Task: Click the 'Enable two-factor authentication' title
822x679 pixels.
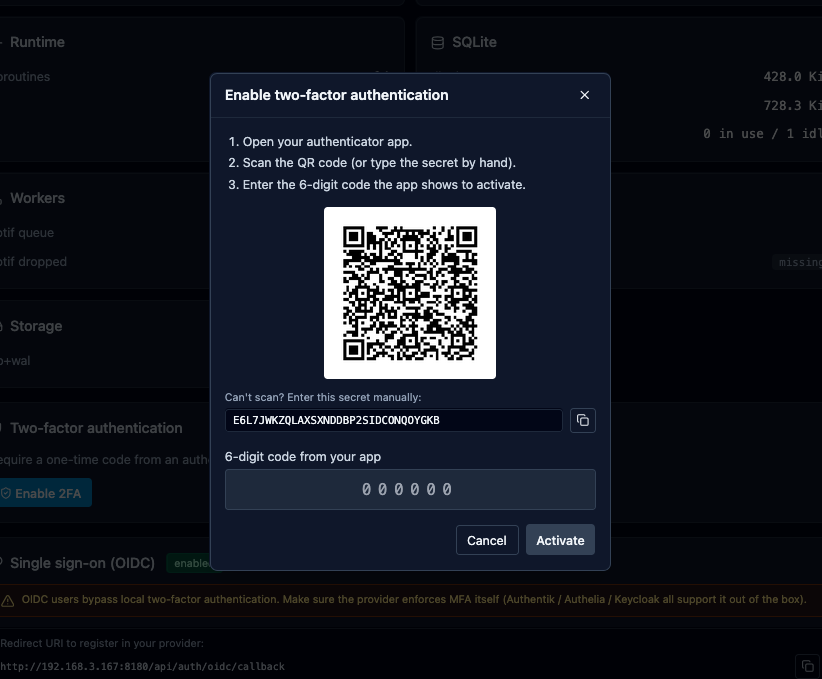Action: pyautogui.click(x=337, y=95)
